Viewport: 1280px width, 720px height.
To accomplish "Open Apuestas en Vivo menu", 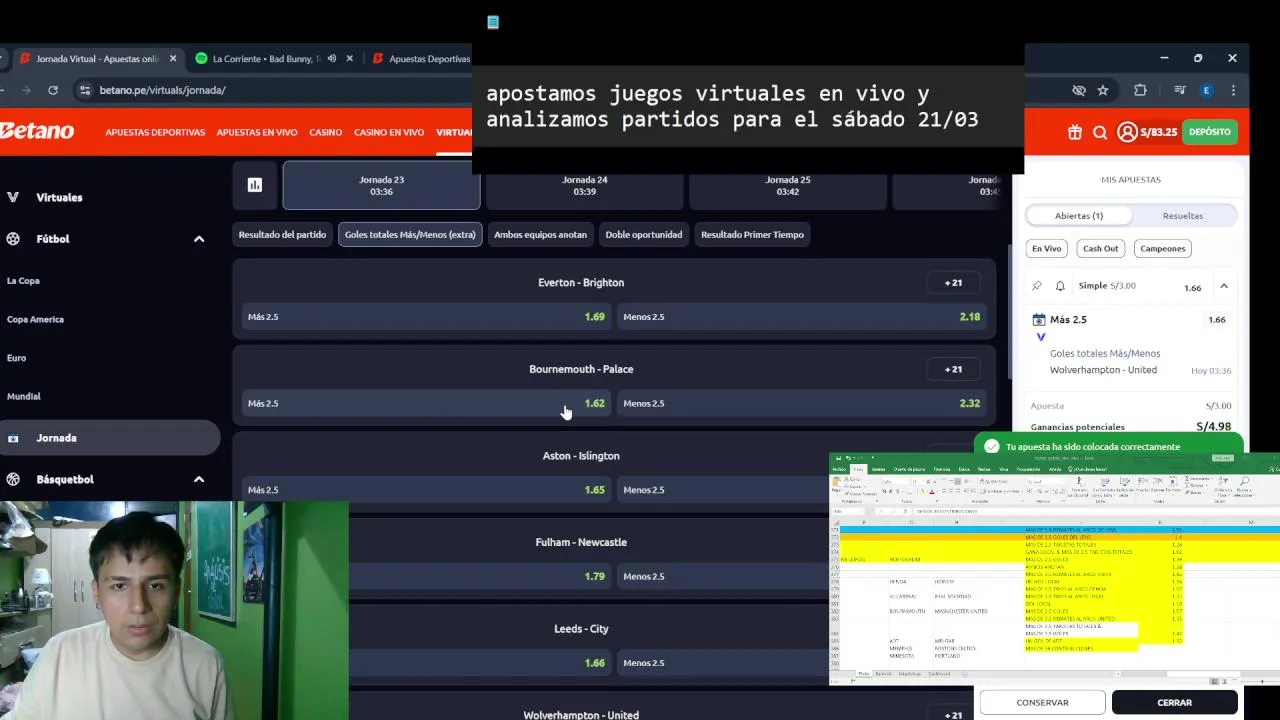I will (257, 132).
